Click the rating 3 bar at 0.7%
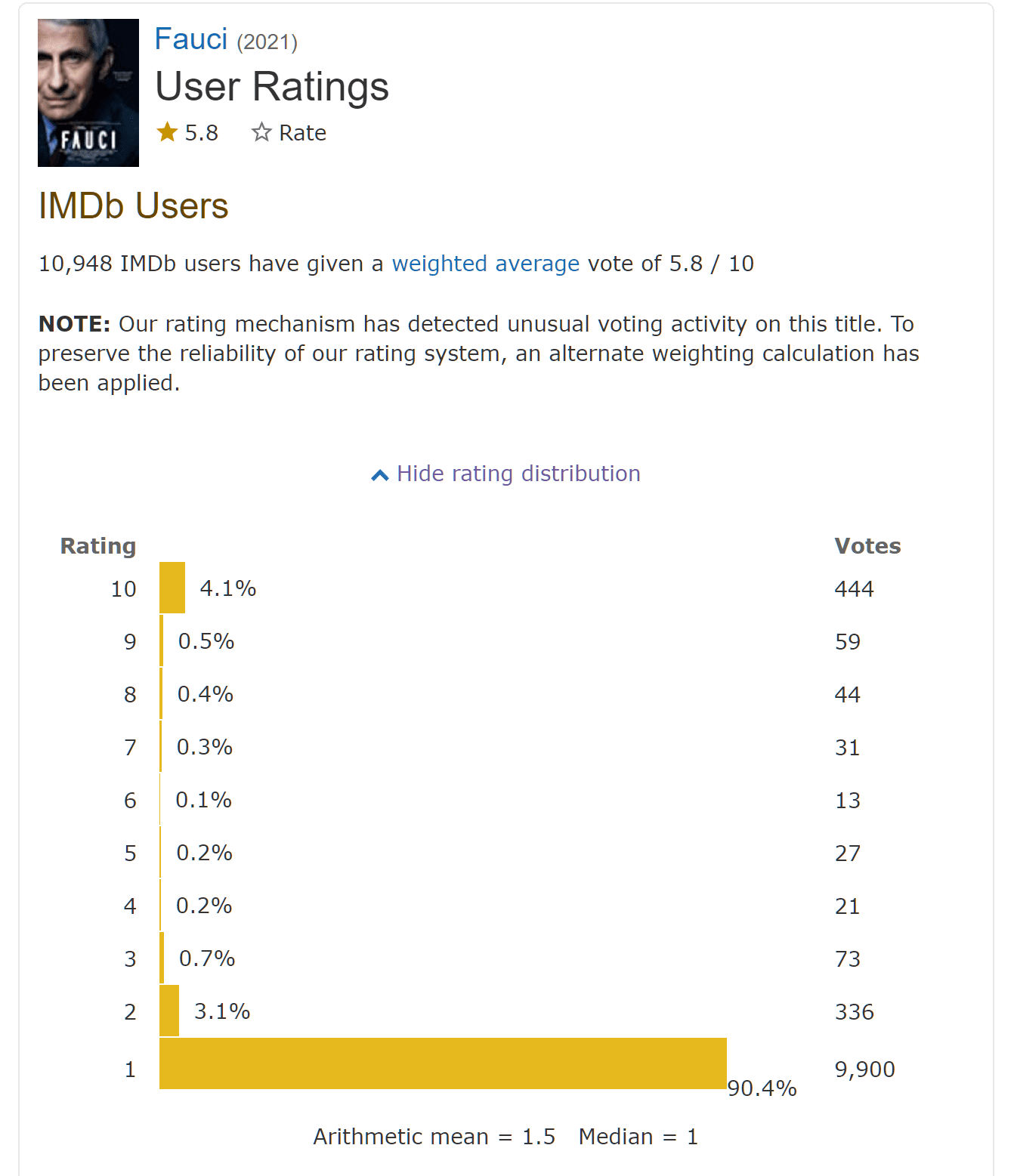1014x1176 pixels. pyautogui.click(x=162, y=958)
